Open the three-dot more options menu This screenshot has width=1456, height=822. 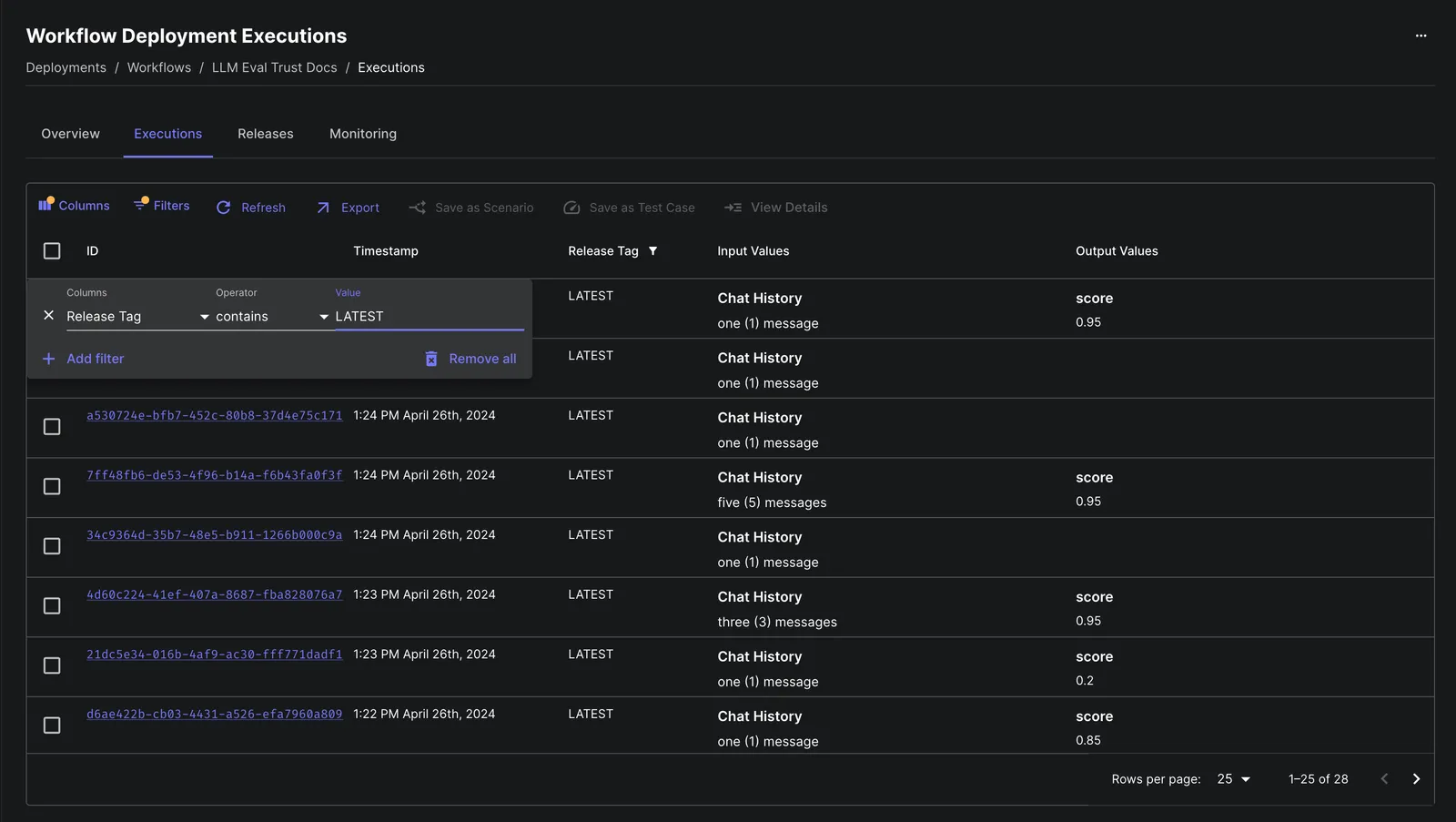1421,36
